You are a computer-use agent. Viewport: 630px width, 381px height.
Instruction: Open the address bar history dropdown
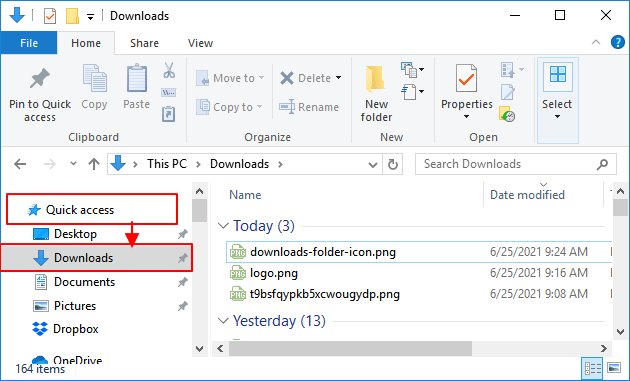pyautogui.click(x=373, y=164)
